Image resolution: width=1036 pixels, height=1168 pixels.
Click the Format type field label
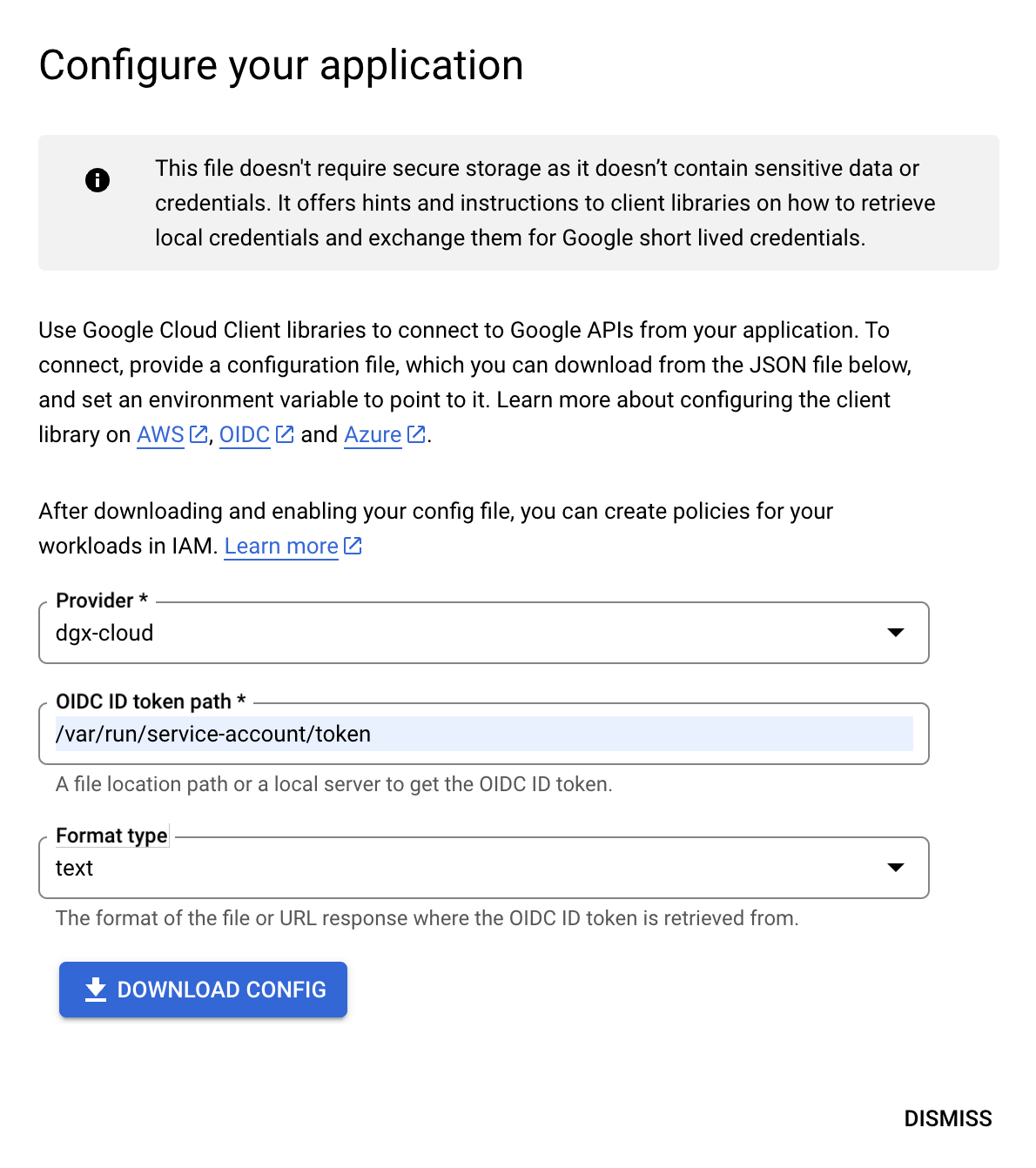coord(111,836)
